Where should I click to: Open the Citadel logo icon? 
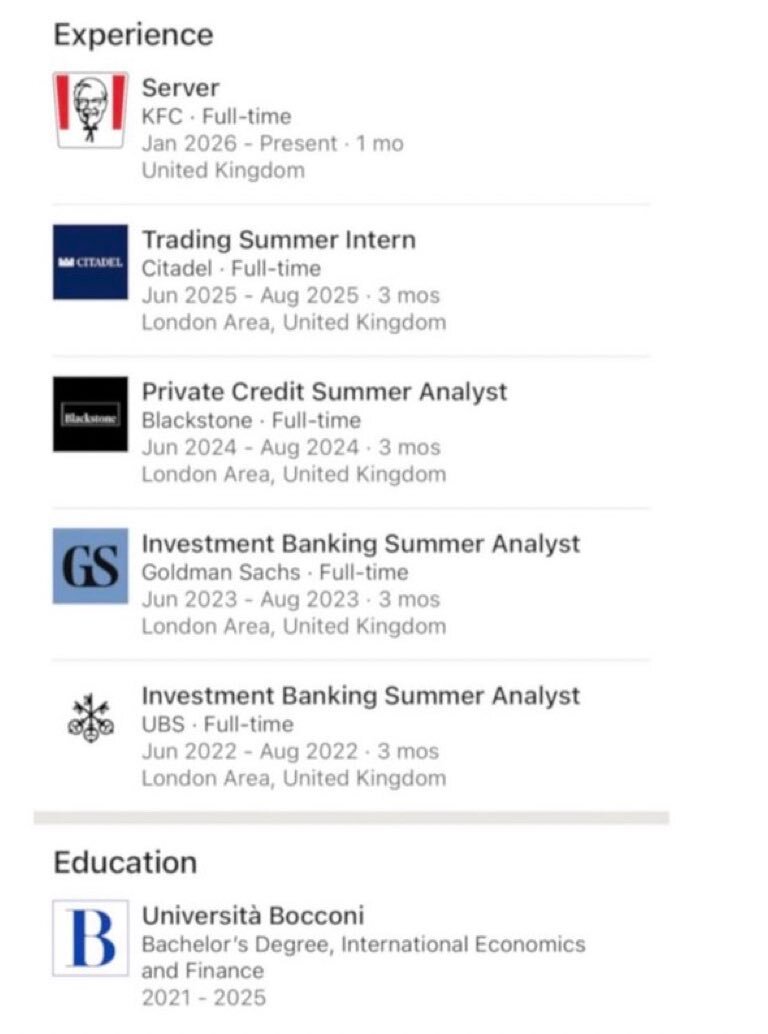[90, 262]
